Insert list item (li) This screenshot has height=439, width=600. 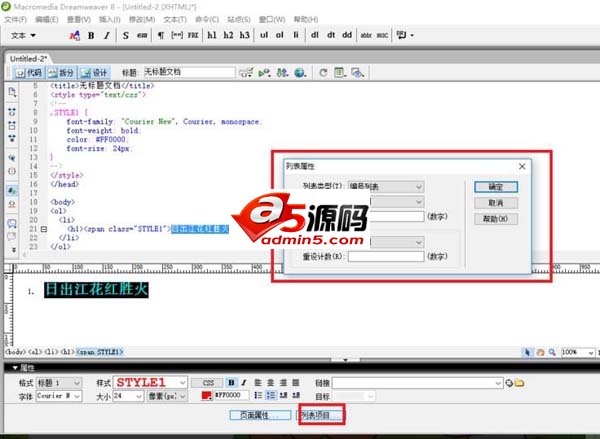[x=296, y=35]
